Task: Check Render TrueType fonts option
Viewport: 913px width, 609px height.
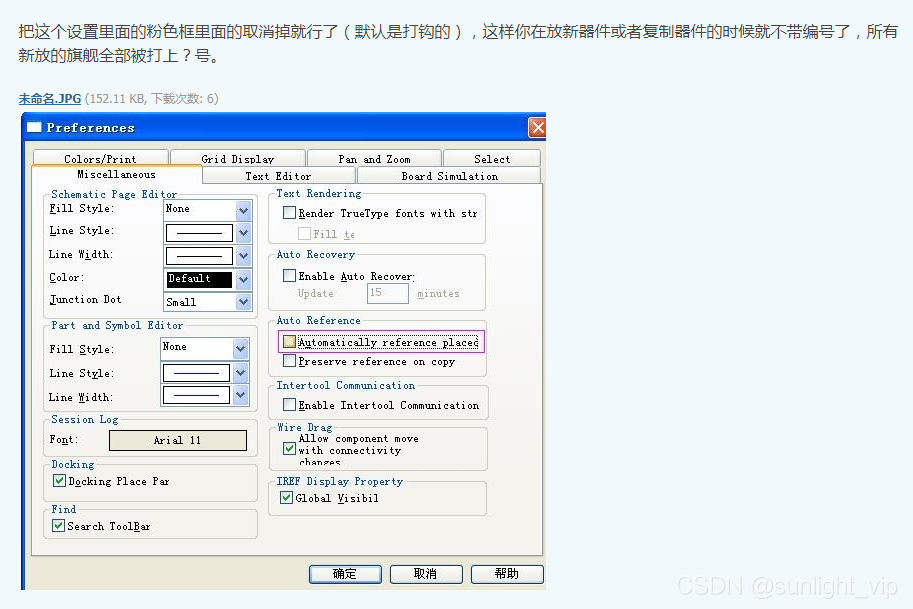Action: (x=290, y=213)
